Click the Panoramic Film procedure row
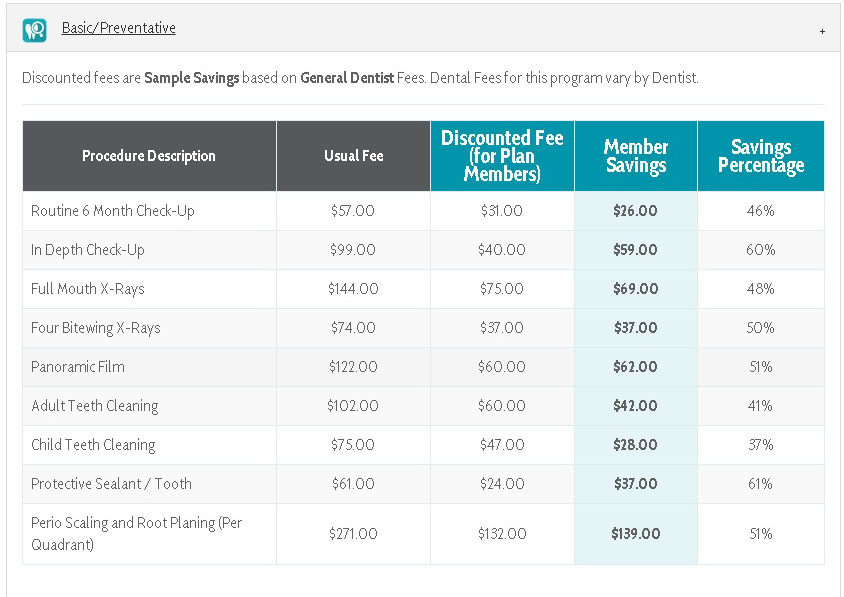This screenshot has width=844, height=597. [x=77, y=366]
